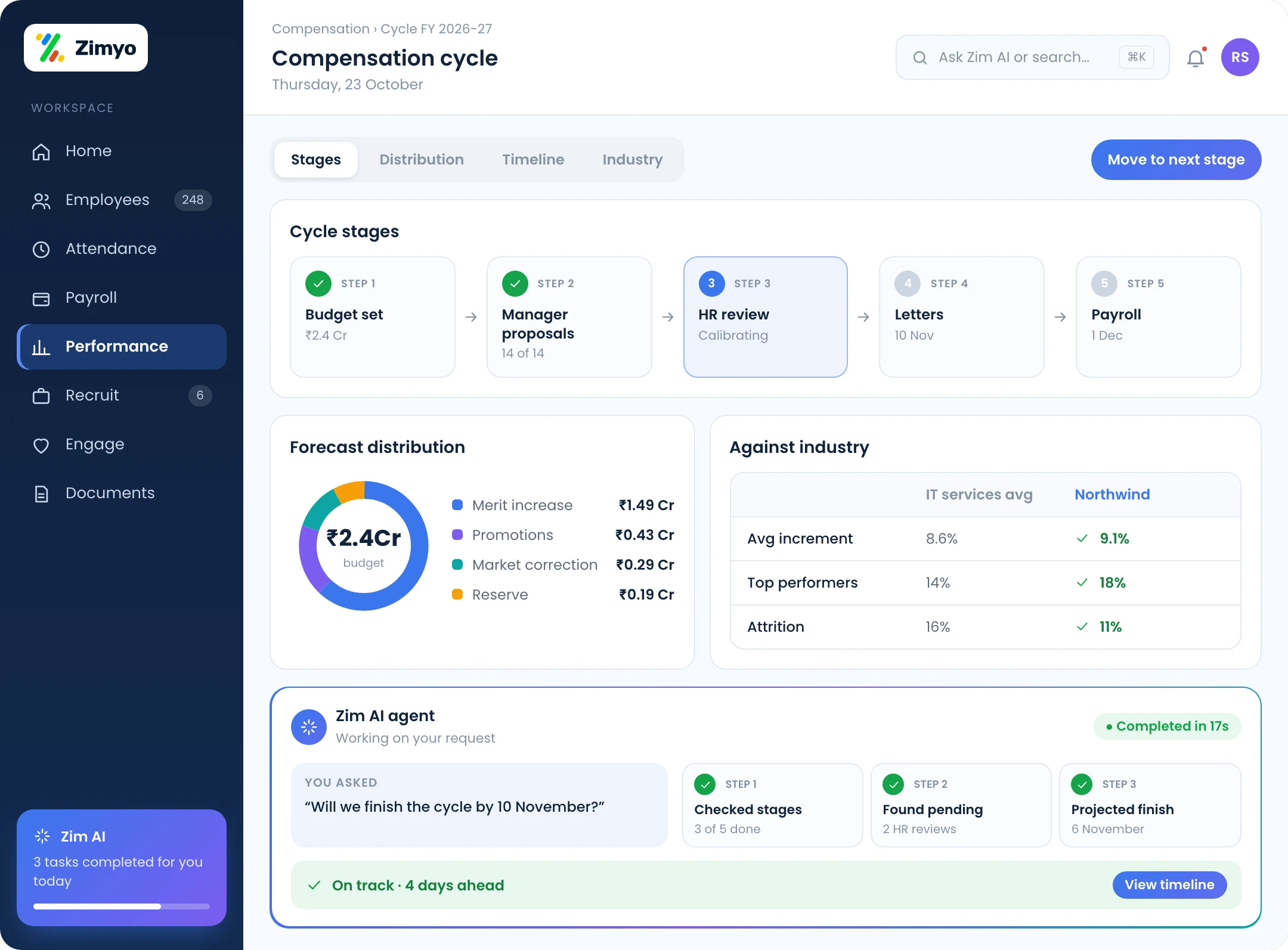Viewport: 1288px width, 950px height.
Task: Open the Industry tab
Action: point(633,160)
